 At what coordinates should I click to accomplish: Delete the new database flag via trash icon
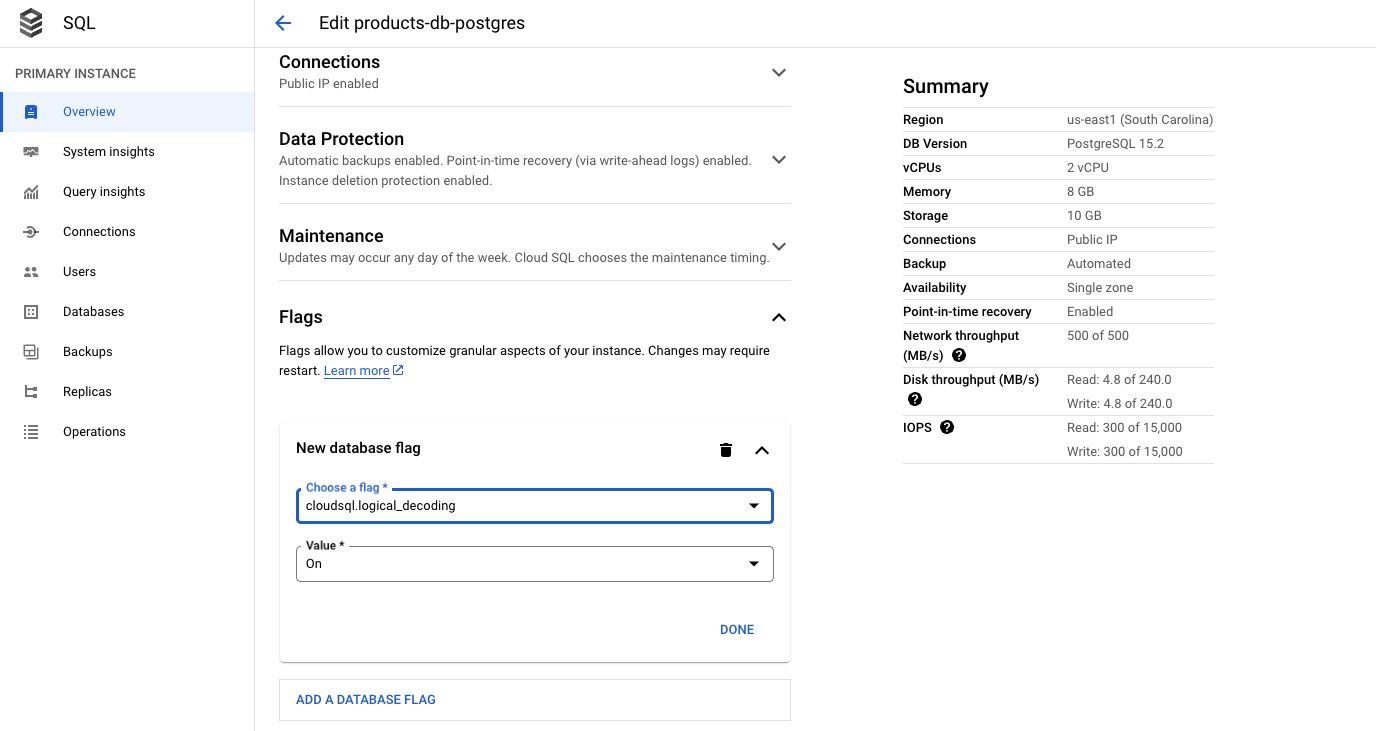tap(726, 450)
